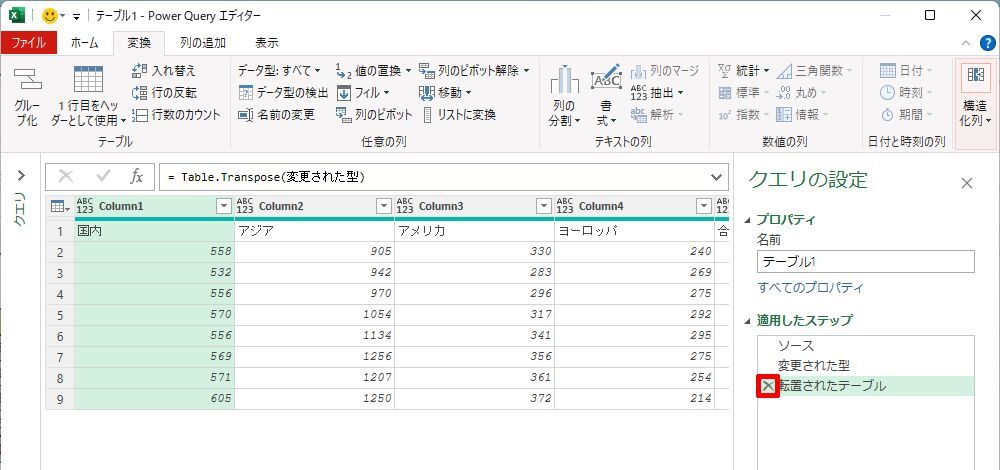Click 入れ替え (Transpose) in the ribbon
The image size is (1000, 470).
165,71
